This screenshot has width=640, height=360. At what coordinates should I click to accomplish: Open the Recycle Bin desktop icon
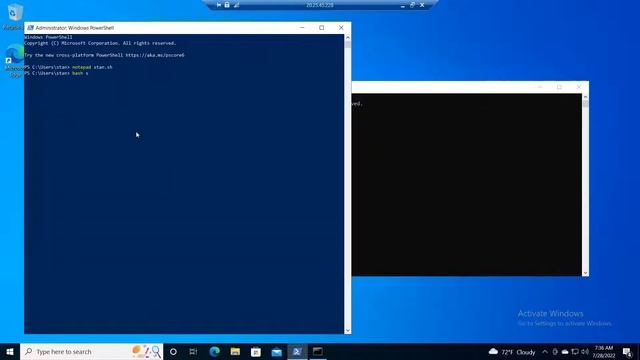[x=15, y=16]
